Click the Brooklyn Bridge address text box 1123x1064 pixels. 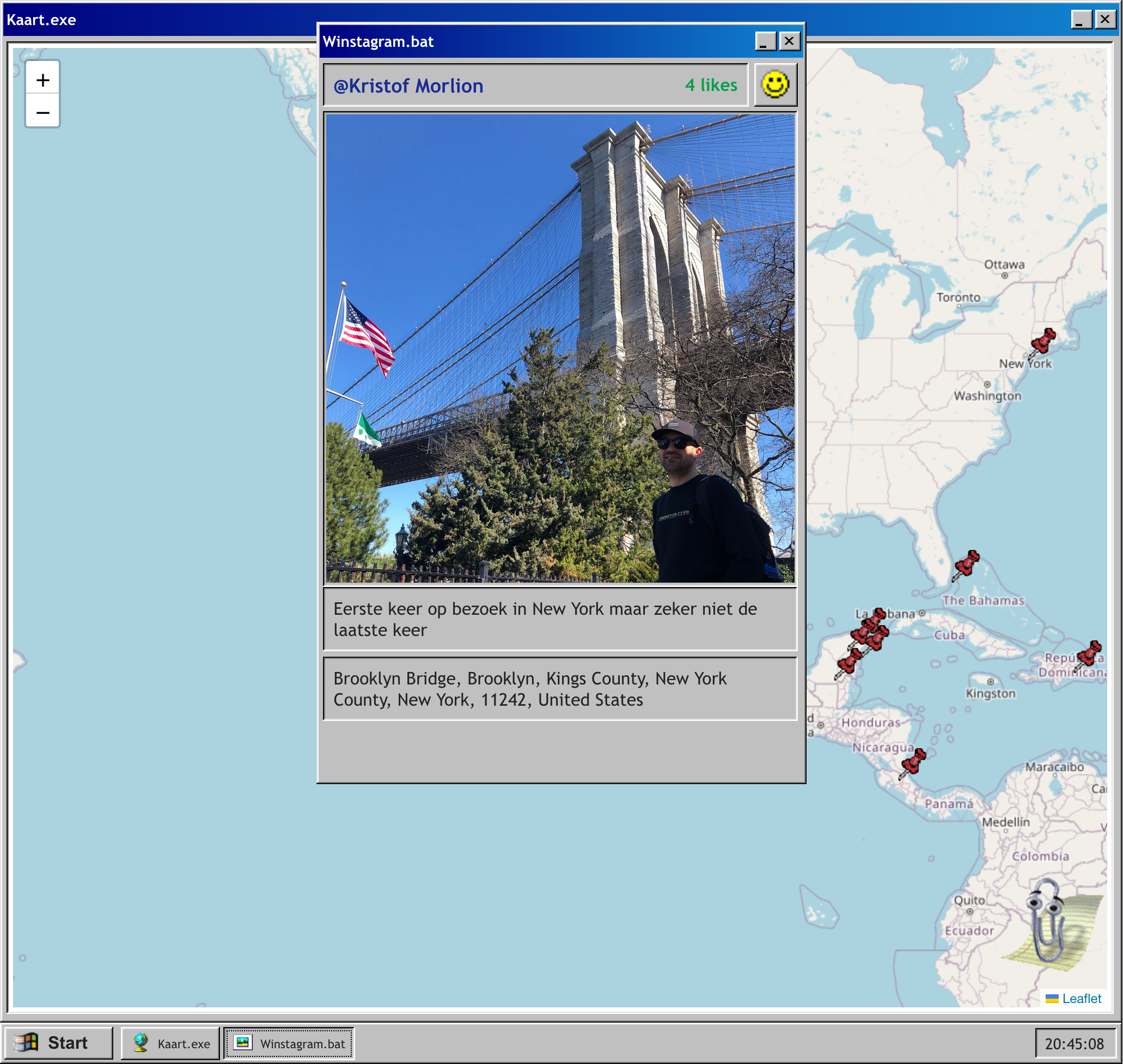click(560, 688)
